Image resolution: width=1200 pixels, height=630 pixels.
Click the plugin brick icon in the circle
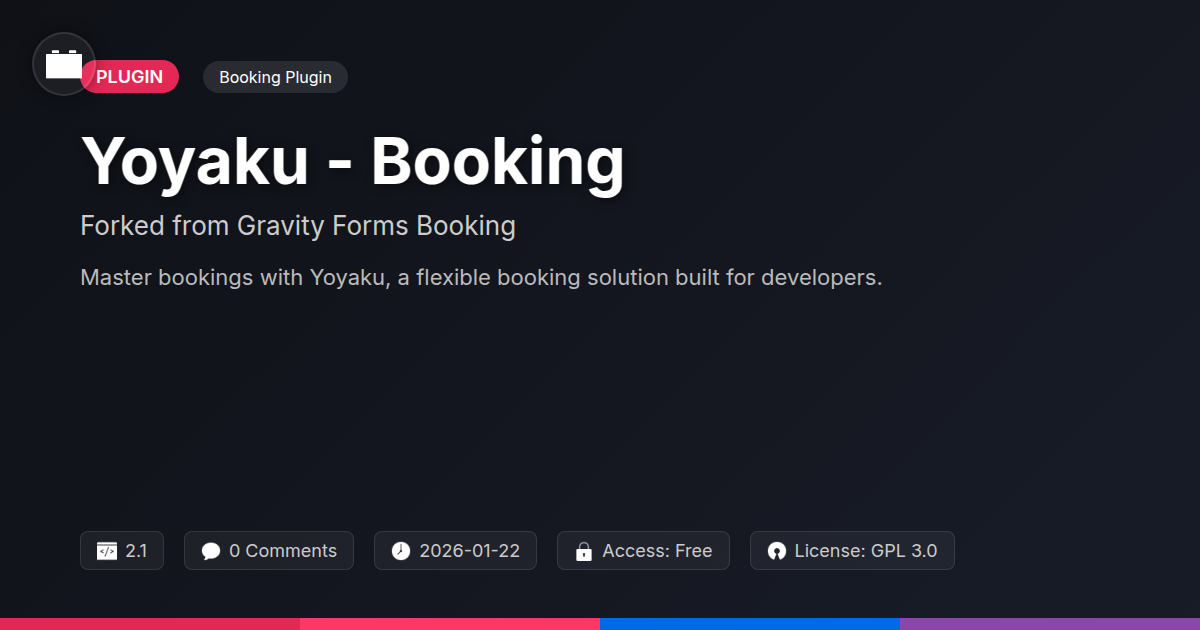point(64,65)
